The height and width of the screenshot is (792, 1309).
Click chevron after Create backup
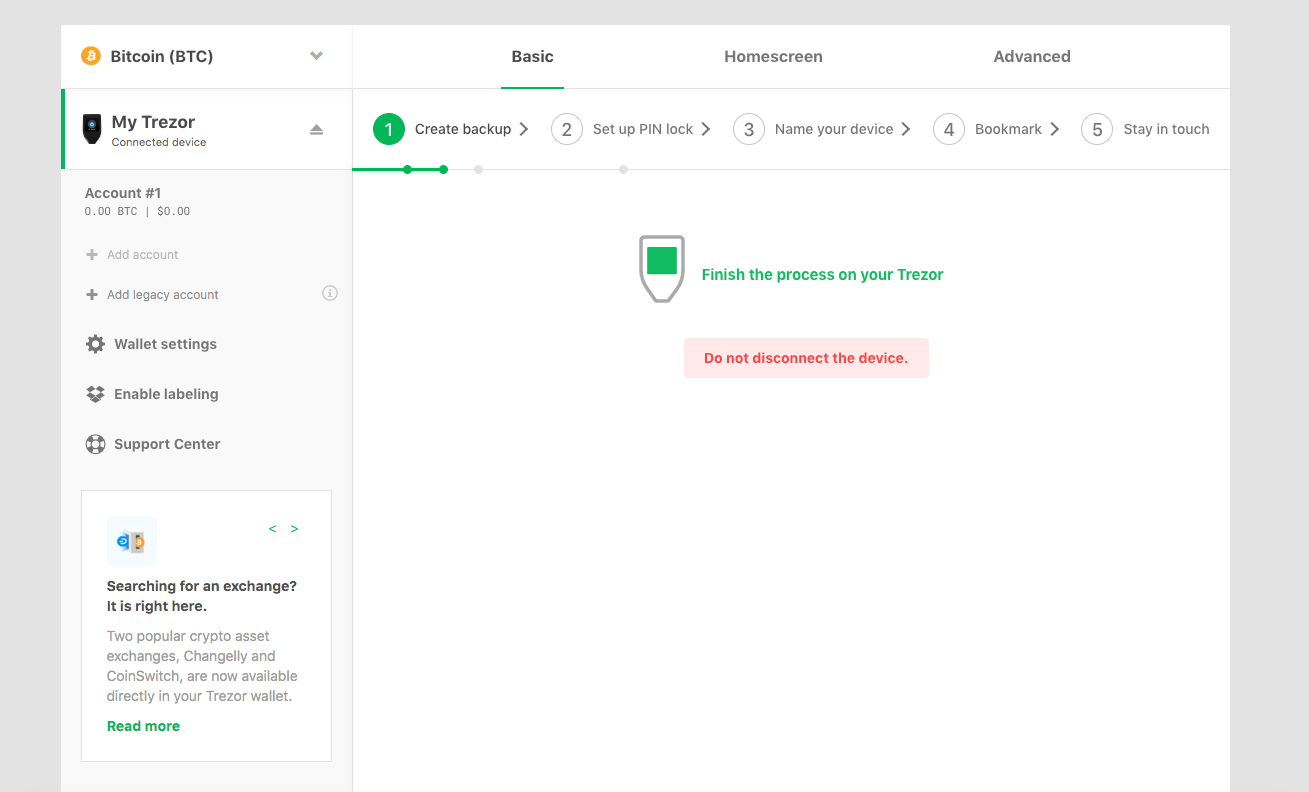tap(524, 129)
